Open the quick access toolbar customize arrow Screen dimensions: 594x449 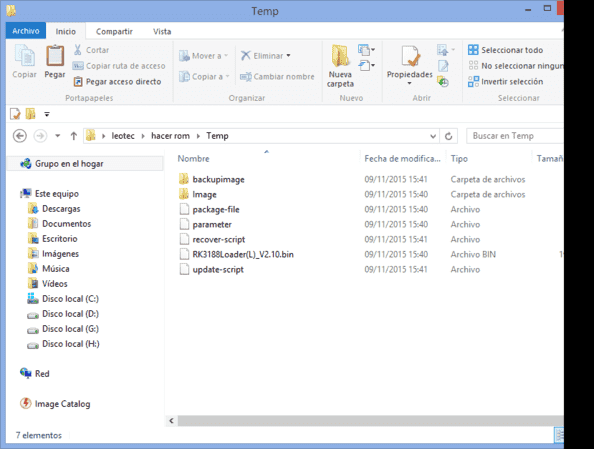[47, 114]
